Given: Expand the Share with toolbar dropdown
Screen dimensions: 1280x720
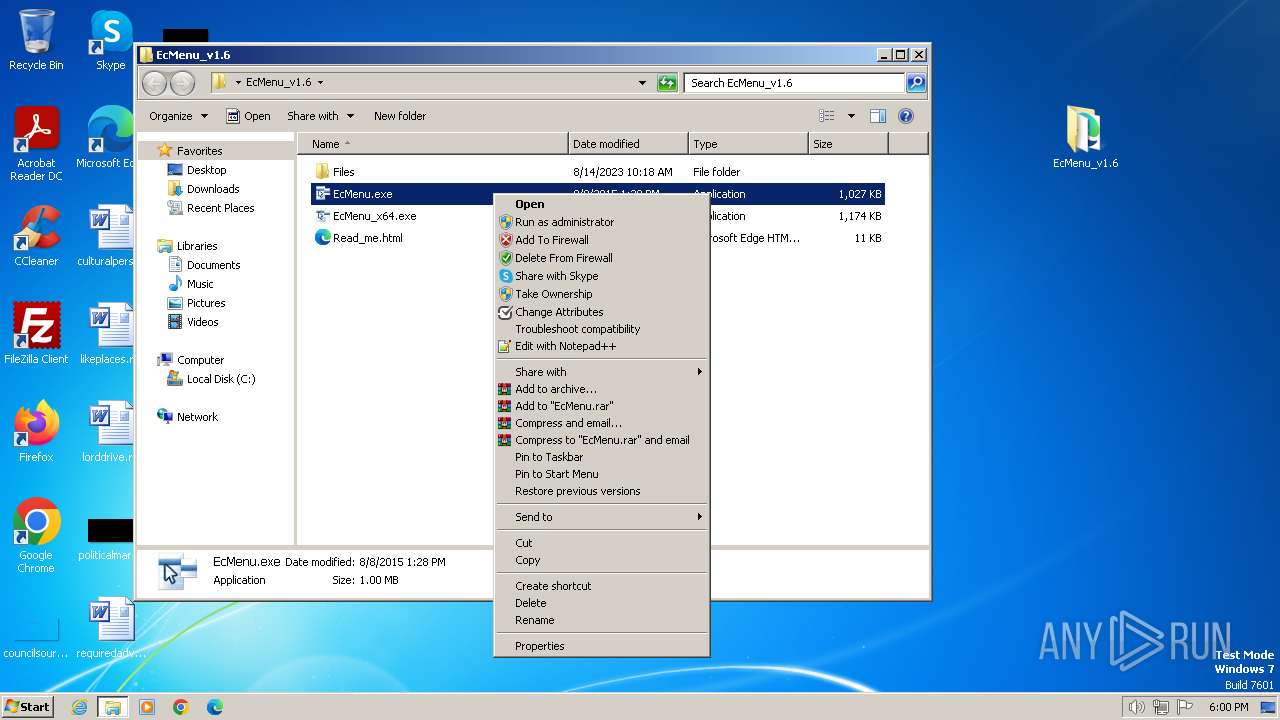Looking at the screenshot, I should click(320, 116).
